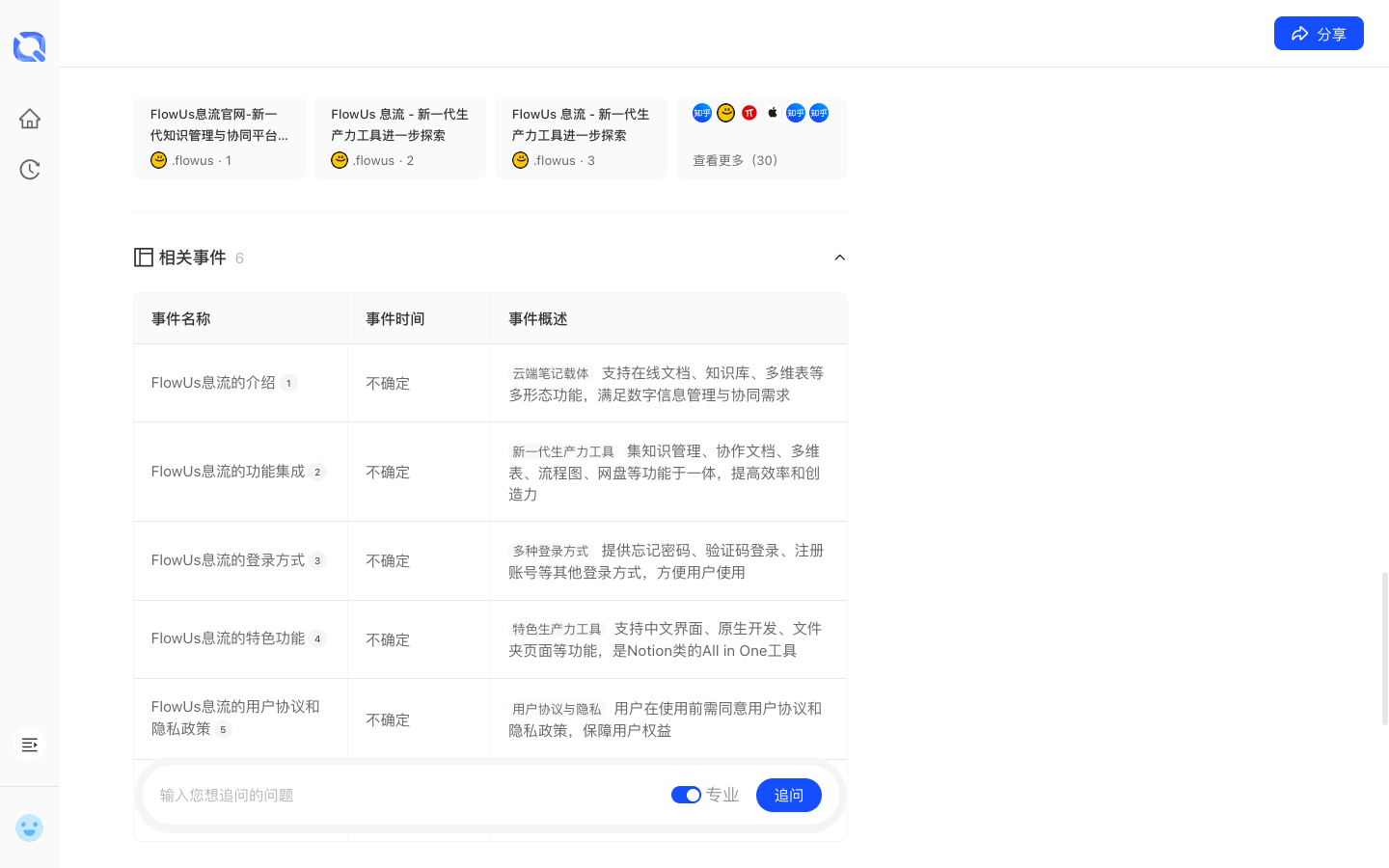Click 不确定 in the FlowUs息流的介绍 row
Screen dimensions: 1389x868
[388, 384]
